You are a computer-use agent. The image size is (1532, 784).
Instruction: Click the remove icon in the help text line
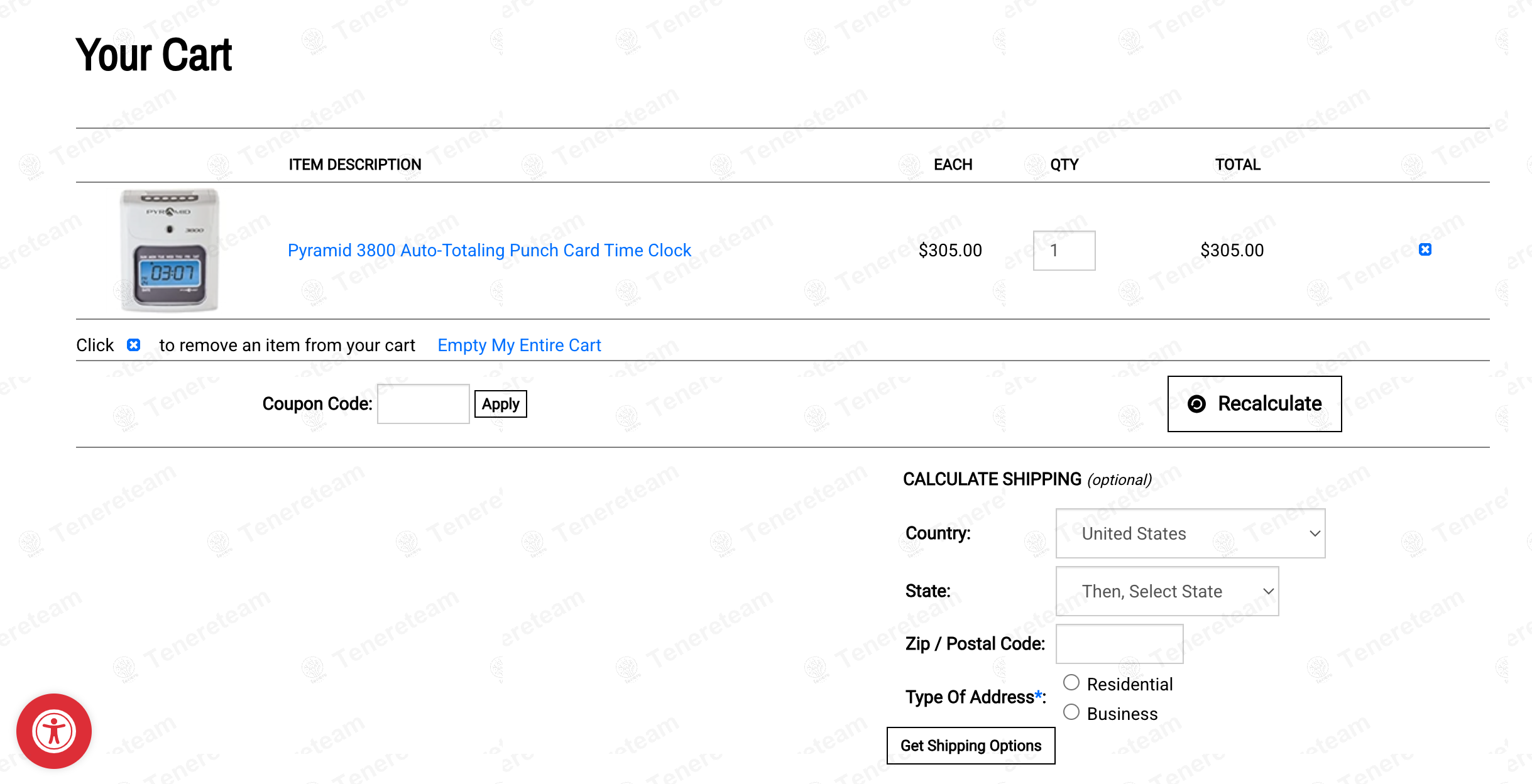point(133,345)
